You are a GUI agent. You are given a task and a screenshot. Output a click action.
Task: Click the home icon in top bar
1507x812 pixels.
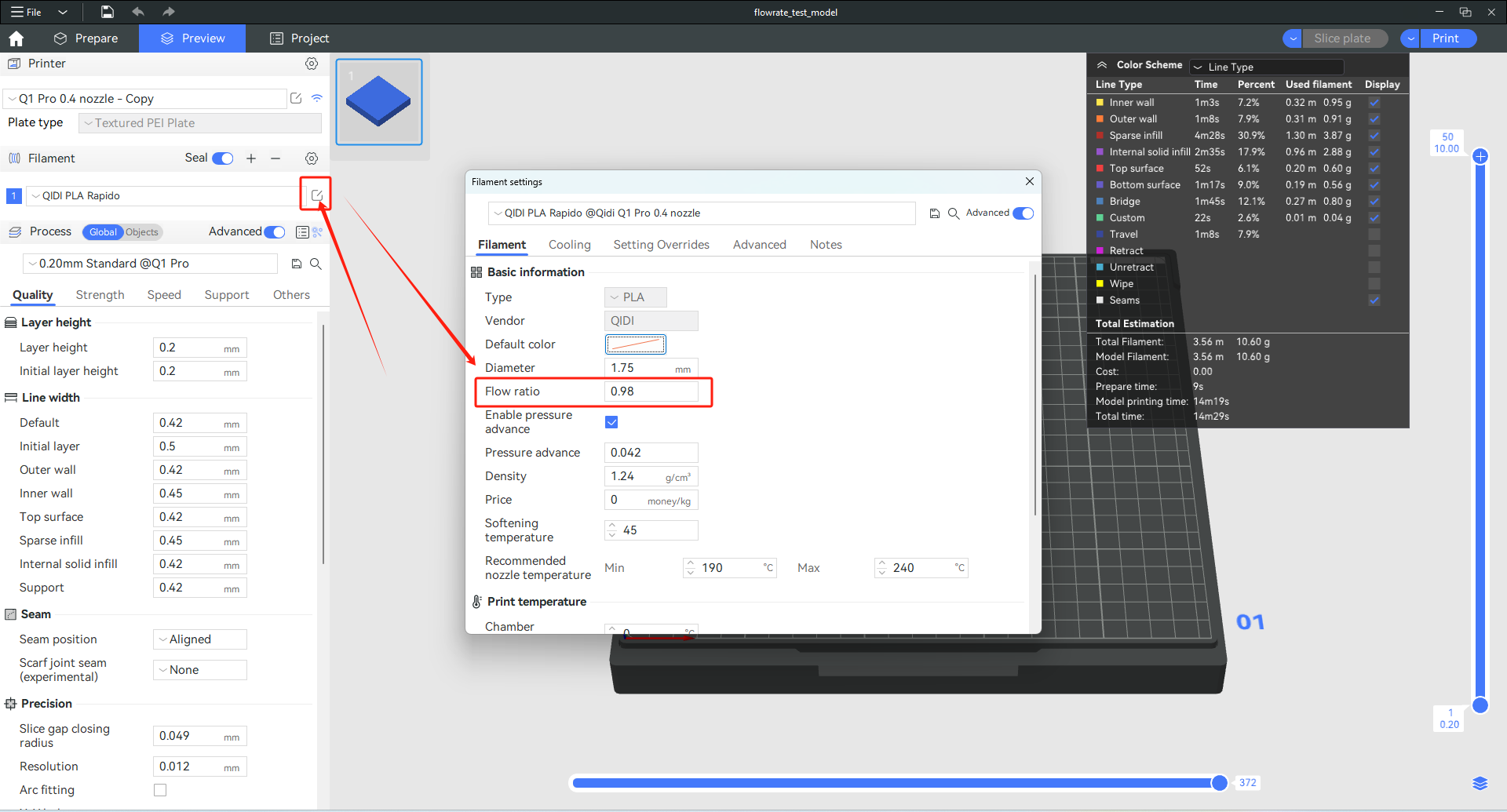point(16,38)
